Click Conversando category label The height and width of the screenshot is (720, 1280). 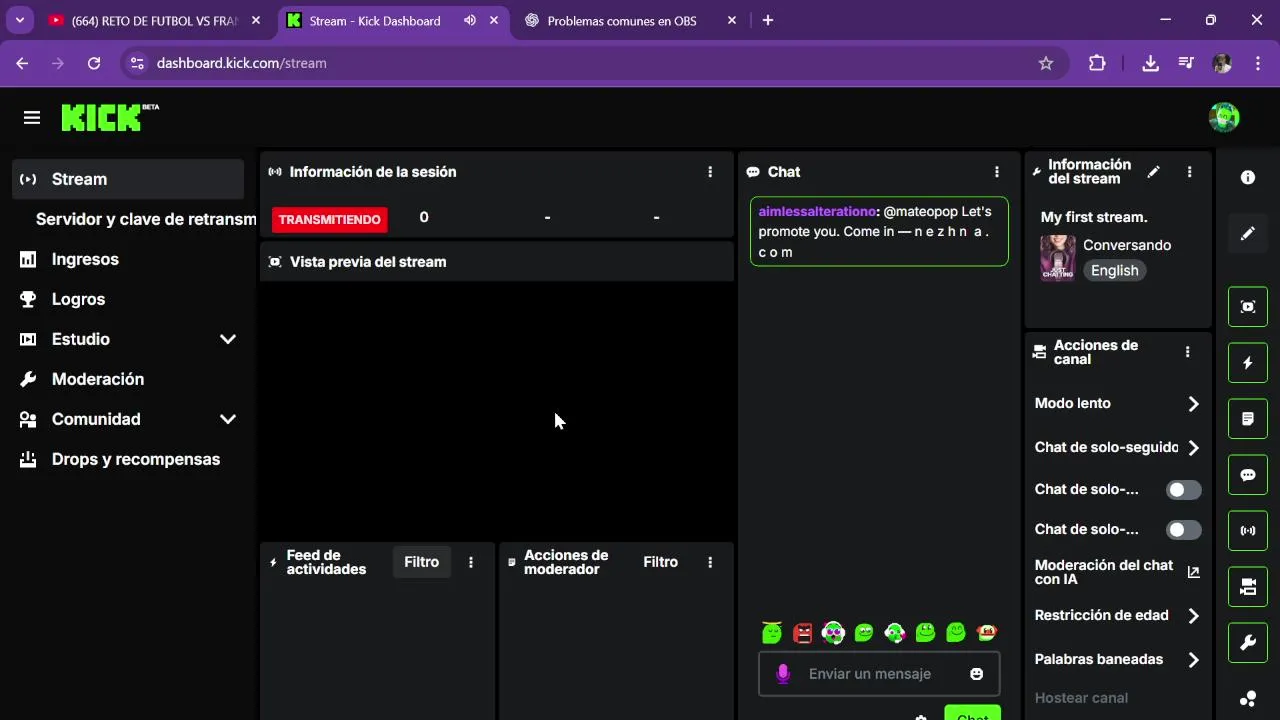(1127, 245)
